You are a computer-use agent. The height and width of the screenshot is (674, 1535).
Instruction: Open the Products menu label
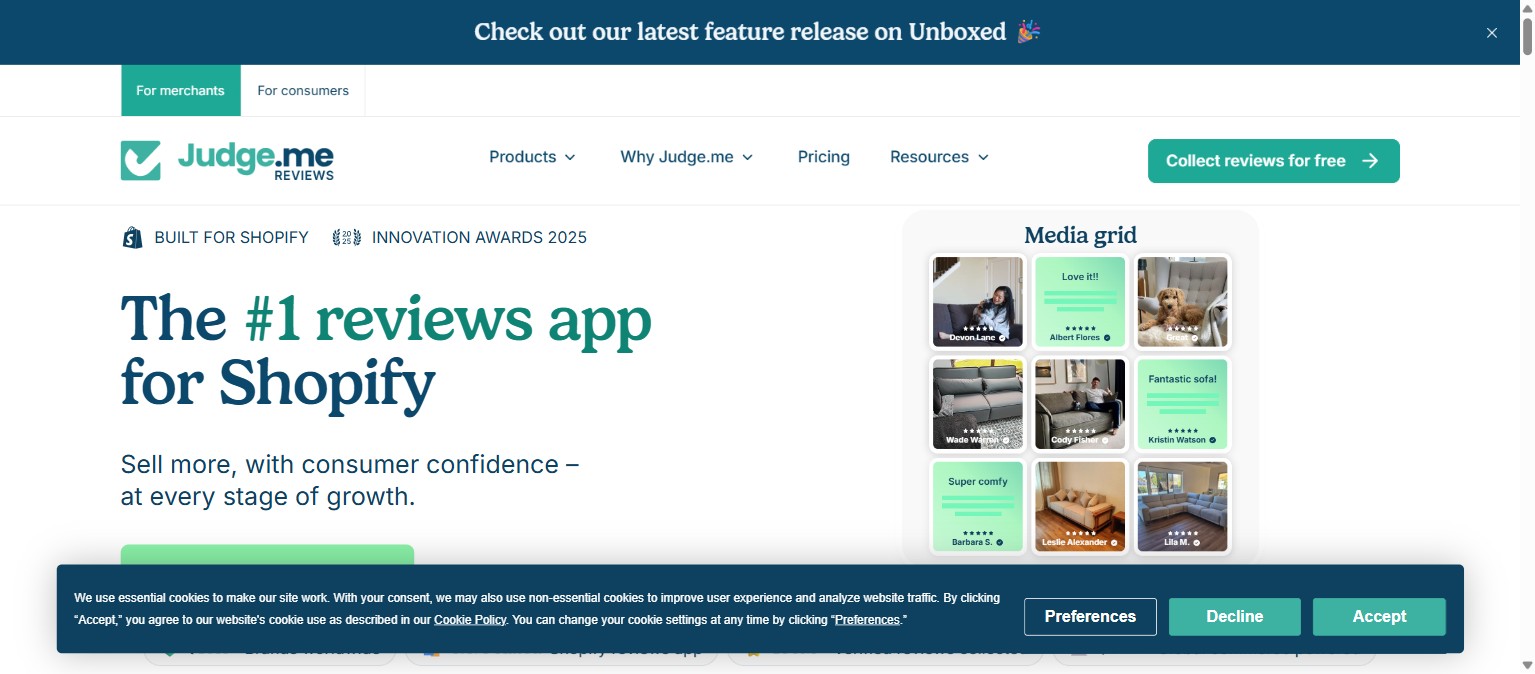tap(522, 157)
